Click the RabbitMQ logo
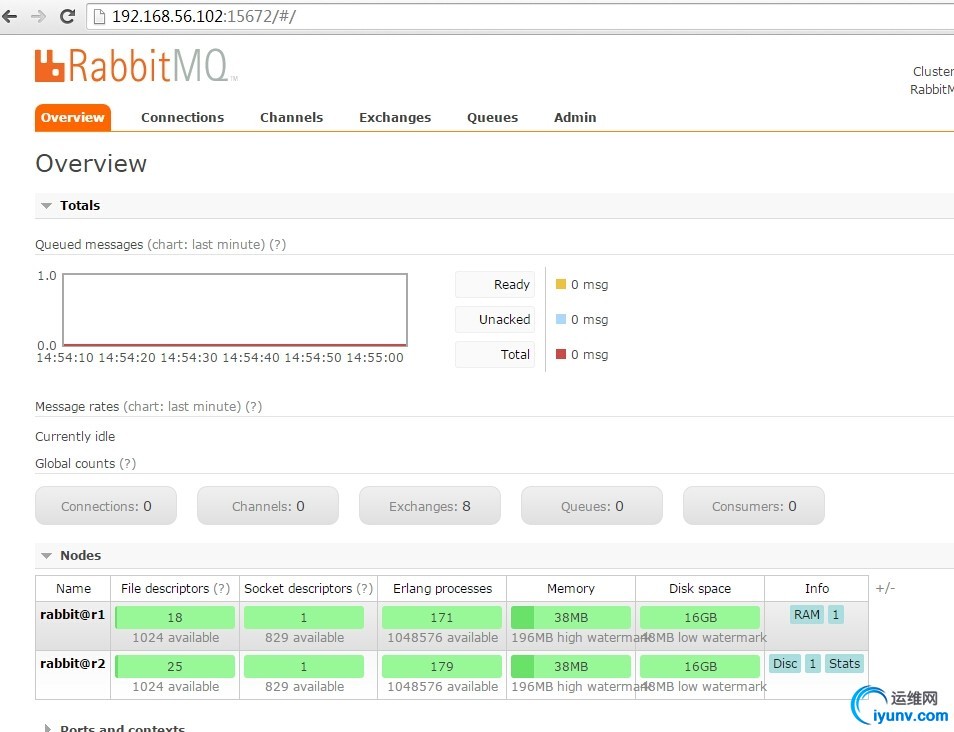Image resolution: width=954 pixels, height=732 pixels. [136, 66]
